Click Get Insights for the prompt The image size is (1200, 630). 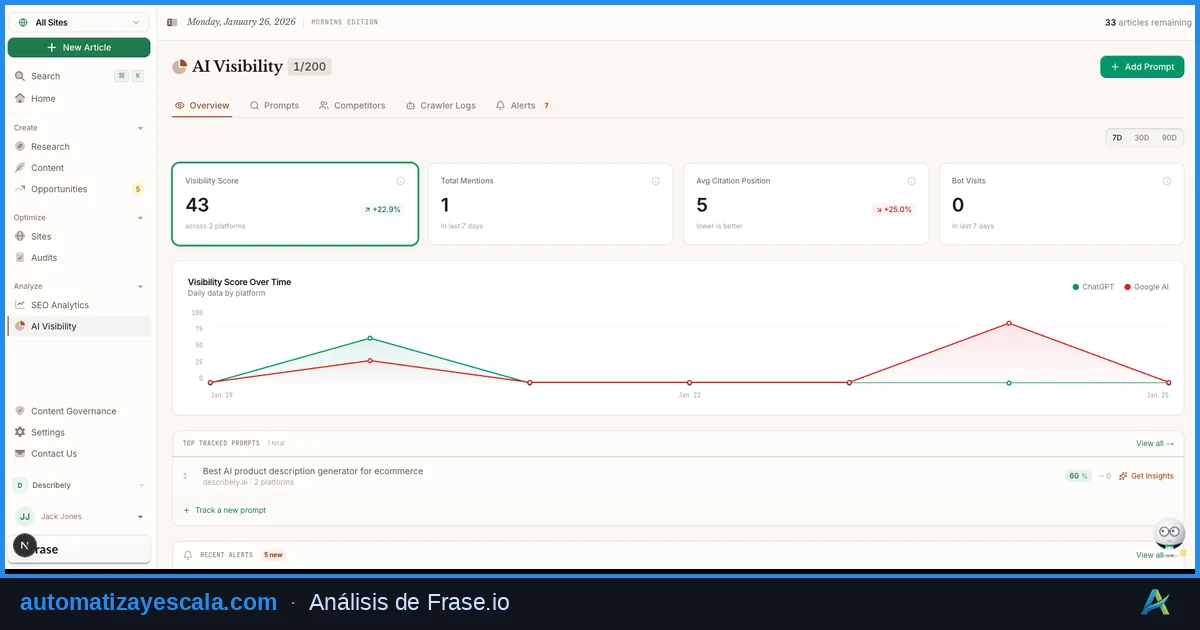[x=1146, y=476]
